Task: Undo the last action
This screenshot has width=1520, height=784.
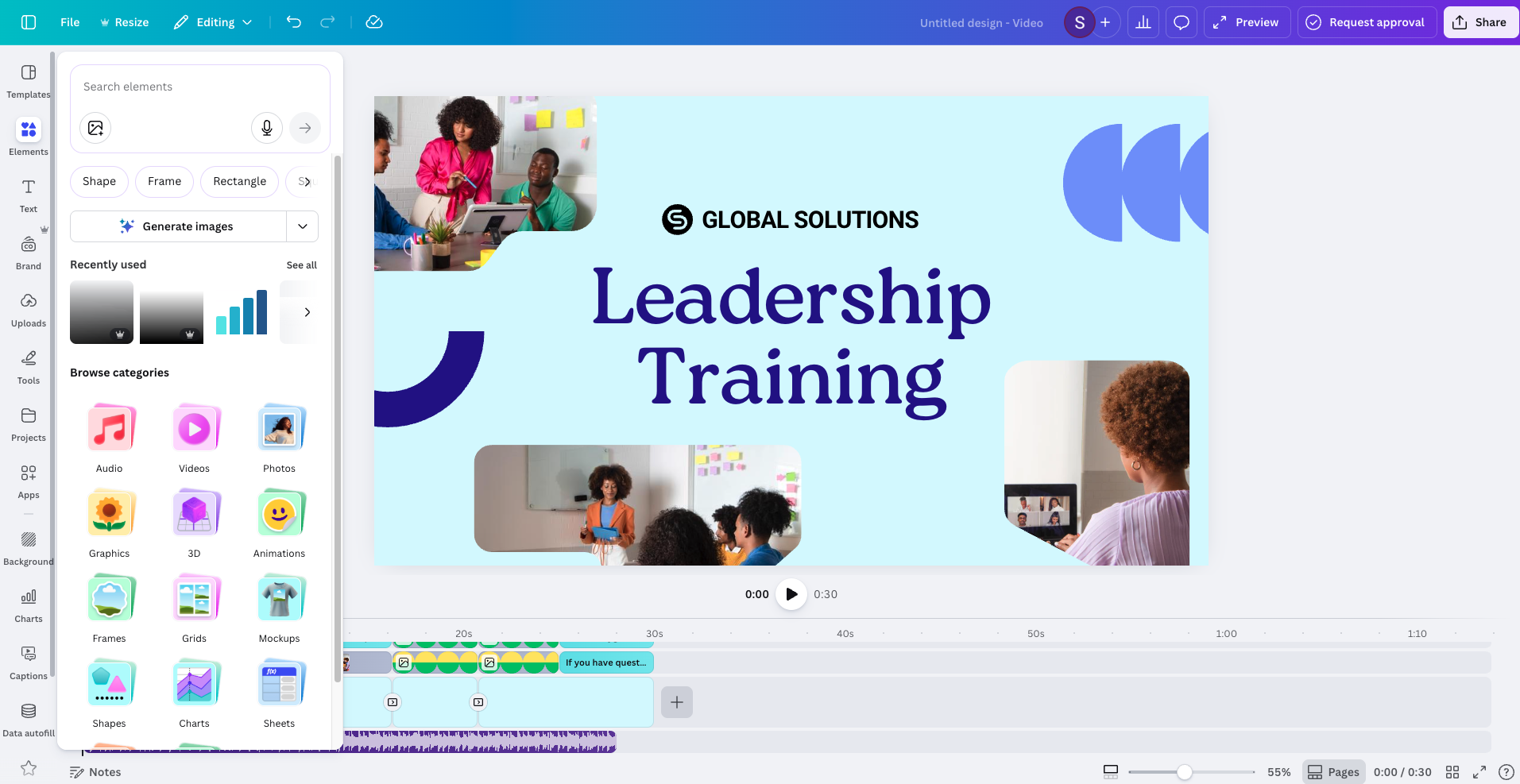Action: pos(294,22)
